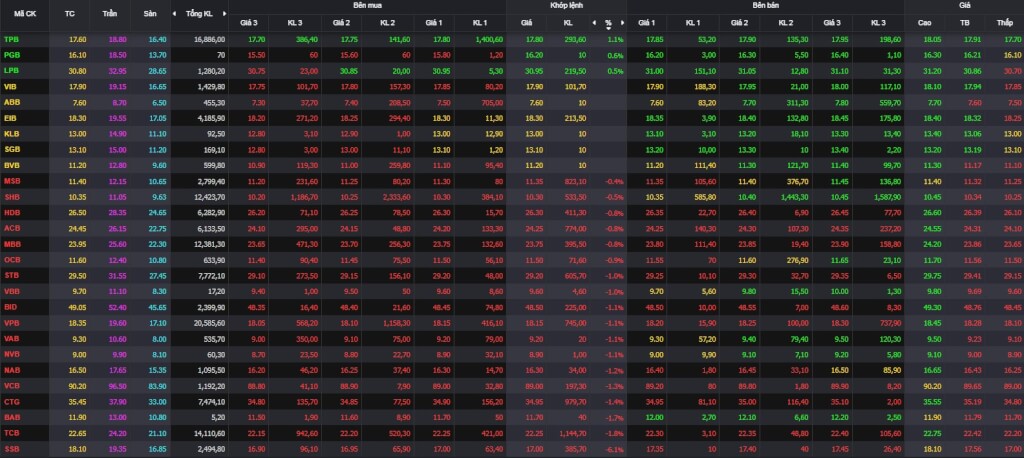
Task: Select the HDB ticker symbol
Action: pyautogui.click(x=11, y=212)
